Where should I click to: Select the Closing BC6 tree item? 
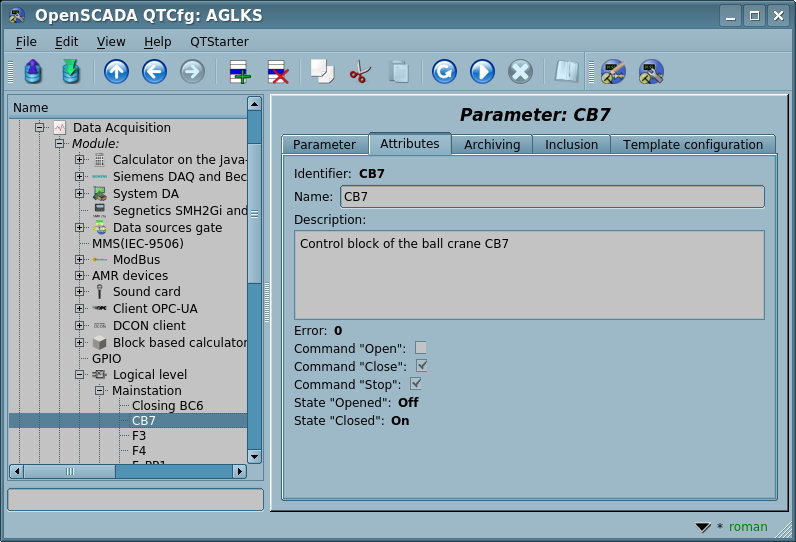pos(167,406)
